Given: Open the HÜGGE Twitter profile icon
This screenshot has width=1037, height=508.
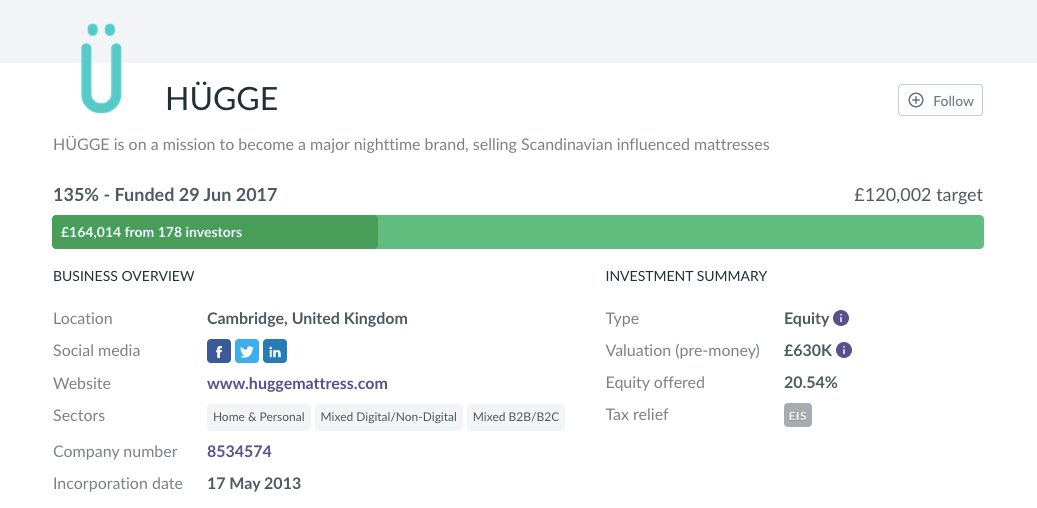Looking at the screenshot, I should [x=247, y=351].
